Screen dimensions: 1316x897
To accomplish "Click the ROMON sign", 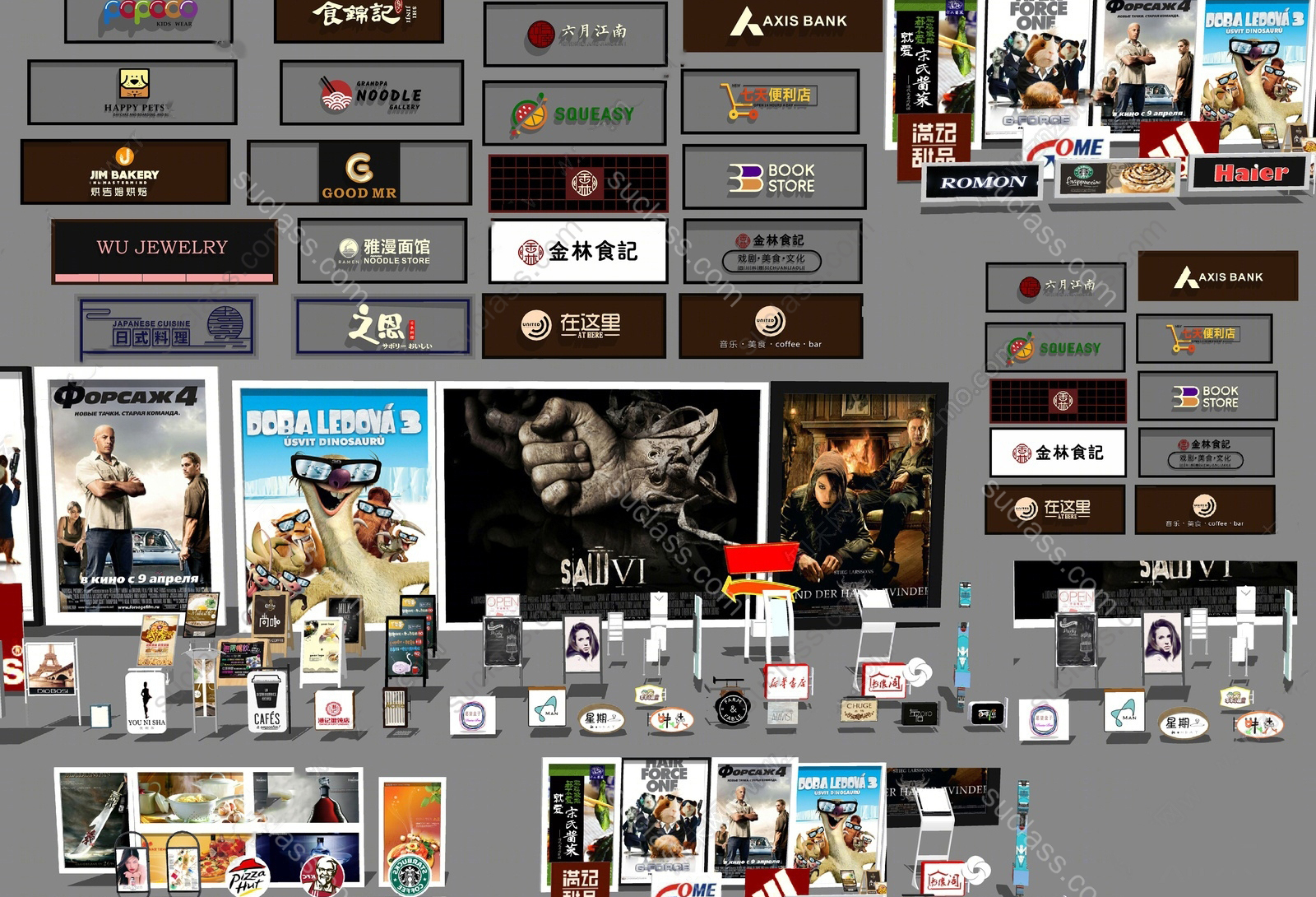I will [982, 183].
